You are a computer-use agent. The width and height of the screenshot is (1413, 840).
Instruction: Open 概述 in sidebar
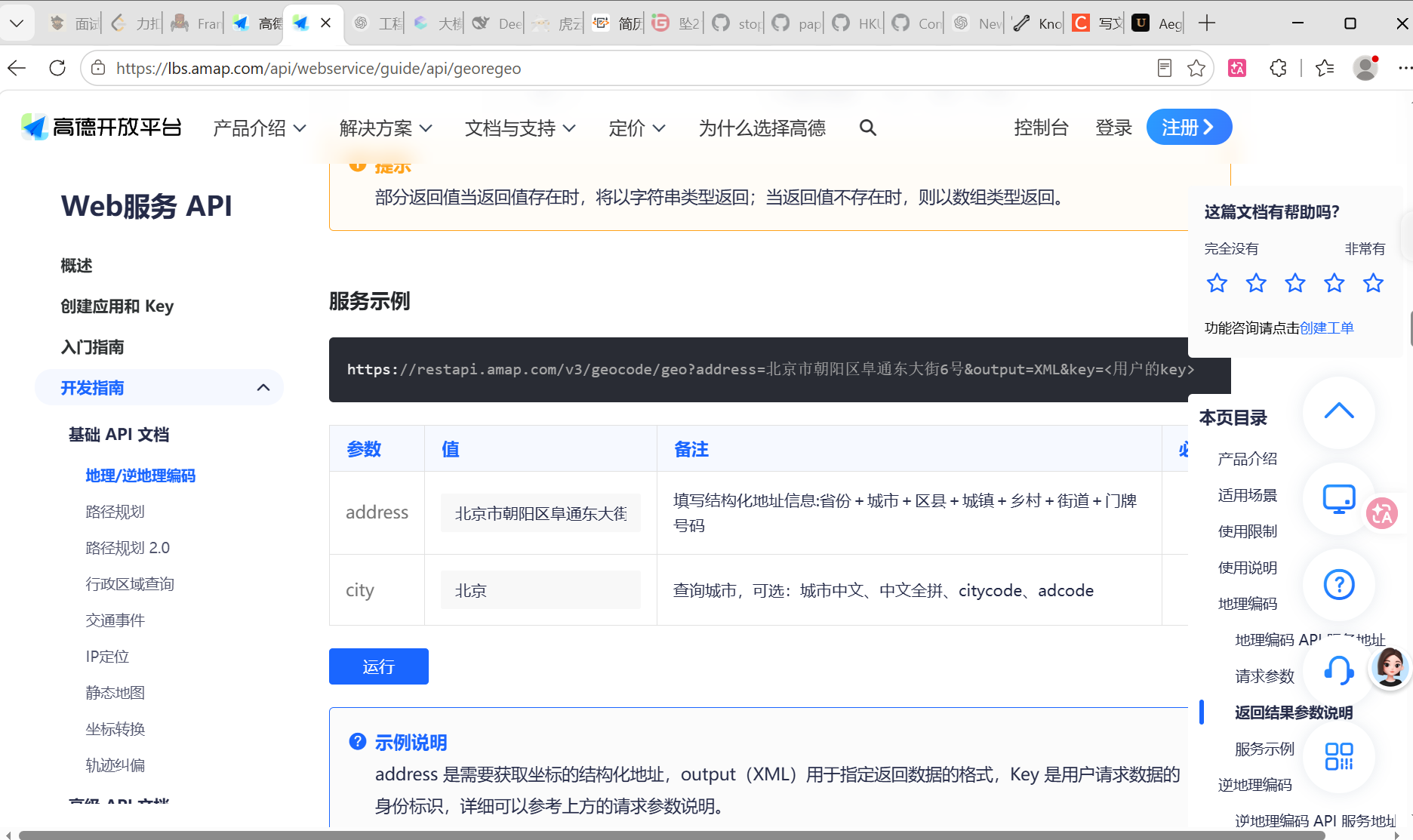(x=77, y=266)
